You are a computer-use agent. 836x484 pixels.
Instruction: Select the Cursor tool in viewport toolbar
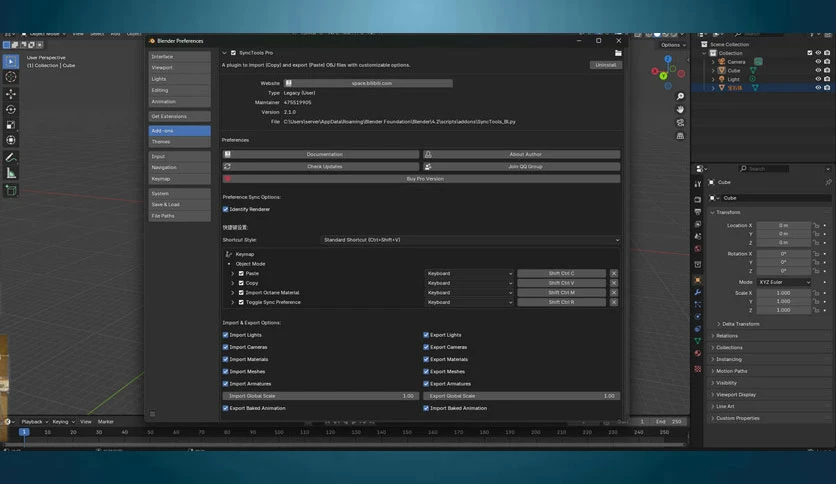click(x=11, y=77)
